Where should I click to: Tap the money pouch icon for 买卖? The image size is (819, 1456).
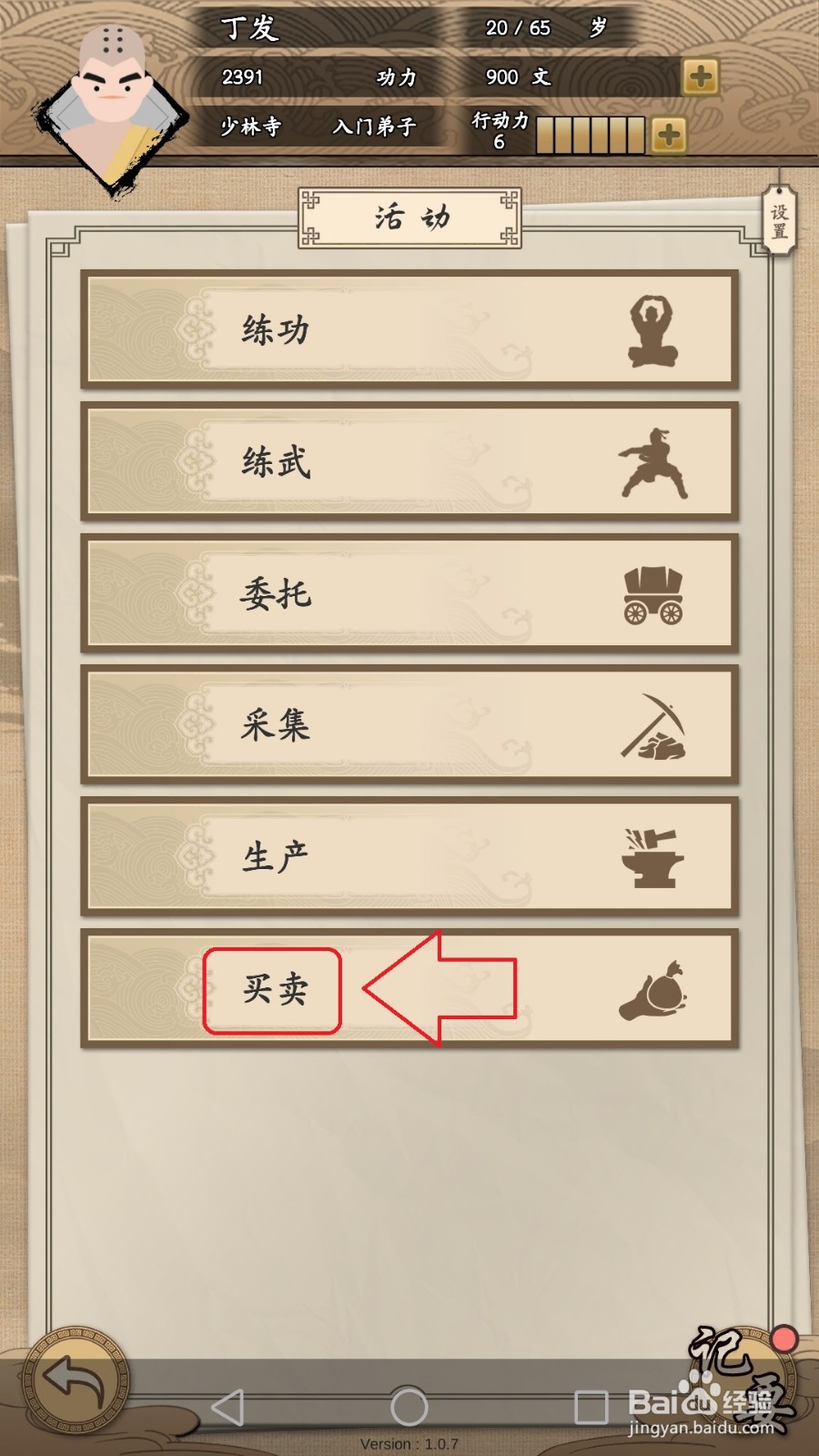point(653,990)
